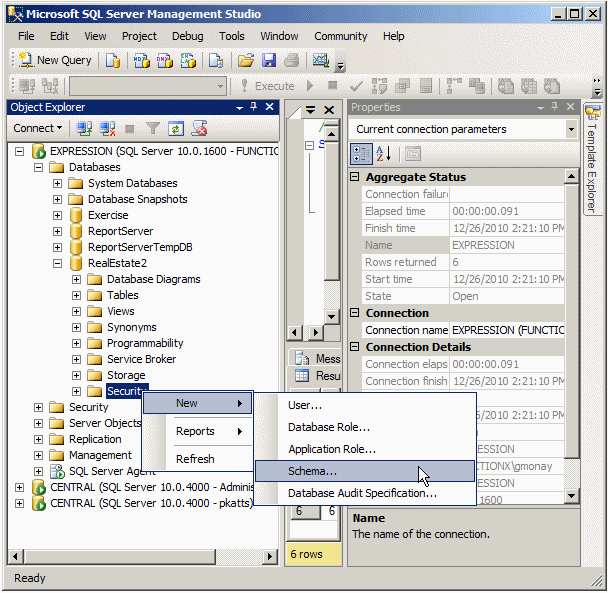The height and width of the screenshot is (593, 608).
Task: Click the Analysis Services DMX Query icon
Action: click(x=165, y=61)
